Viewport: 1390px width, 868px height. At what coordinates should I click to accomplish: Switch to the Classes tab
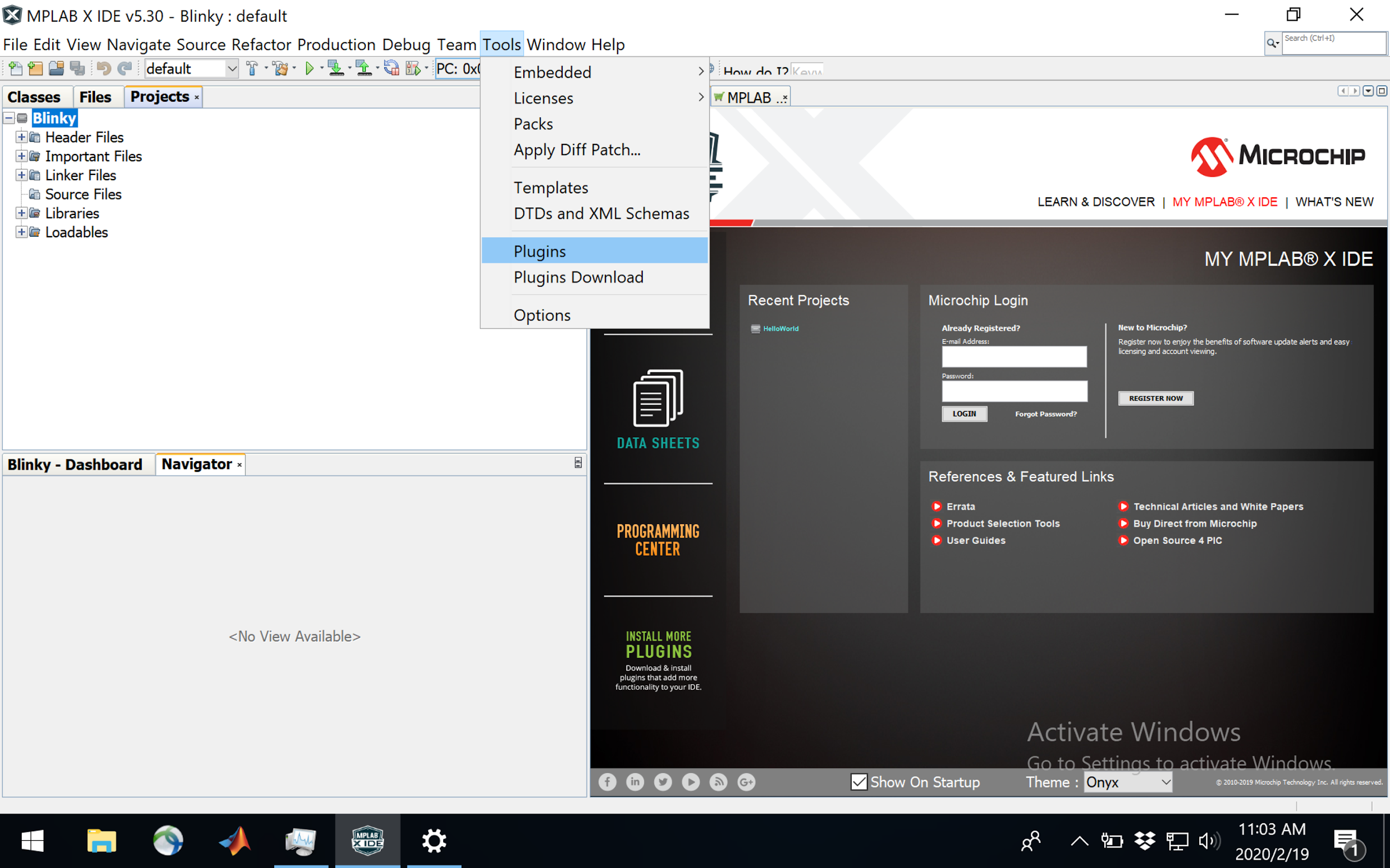point(34,97)
